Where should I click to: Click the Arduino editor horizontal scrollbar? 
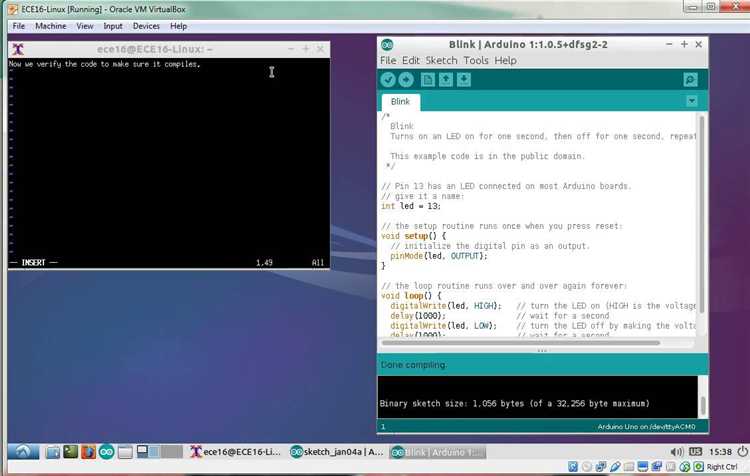click(x=520, y=343)
